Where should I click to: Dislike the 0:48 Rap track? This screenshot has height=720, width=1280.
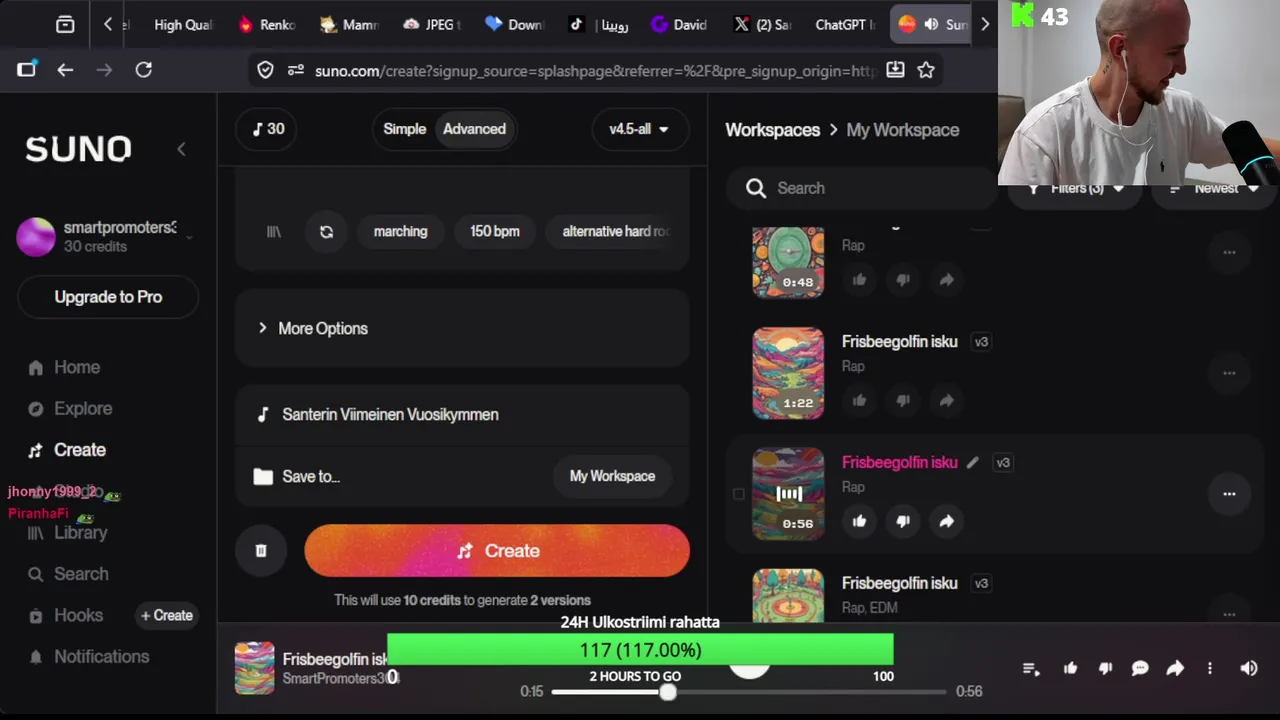pyautogui.click(x=903, y=280)
